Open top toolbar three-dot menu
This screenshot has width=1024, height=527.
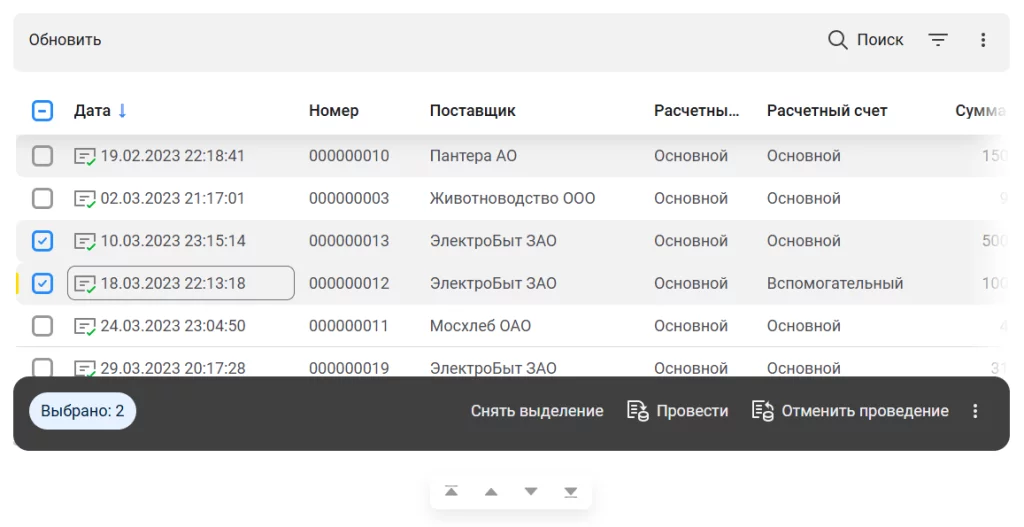click(983, 40)
